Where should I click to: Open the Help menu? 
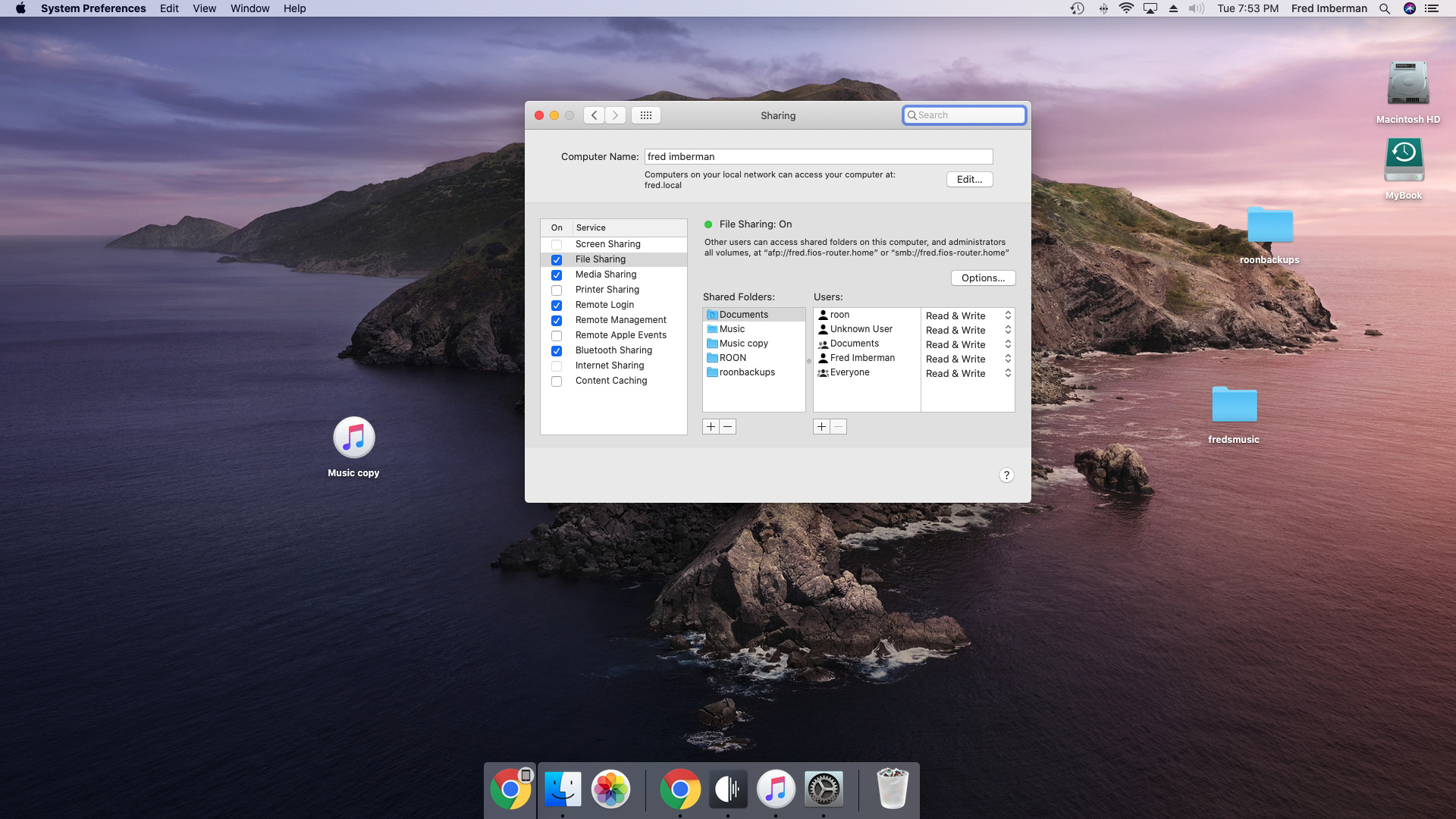(294, 8)
